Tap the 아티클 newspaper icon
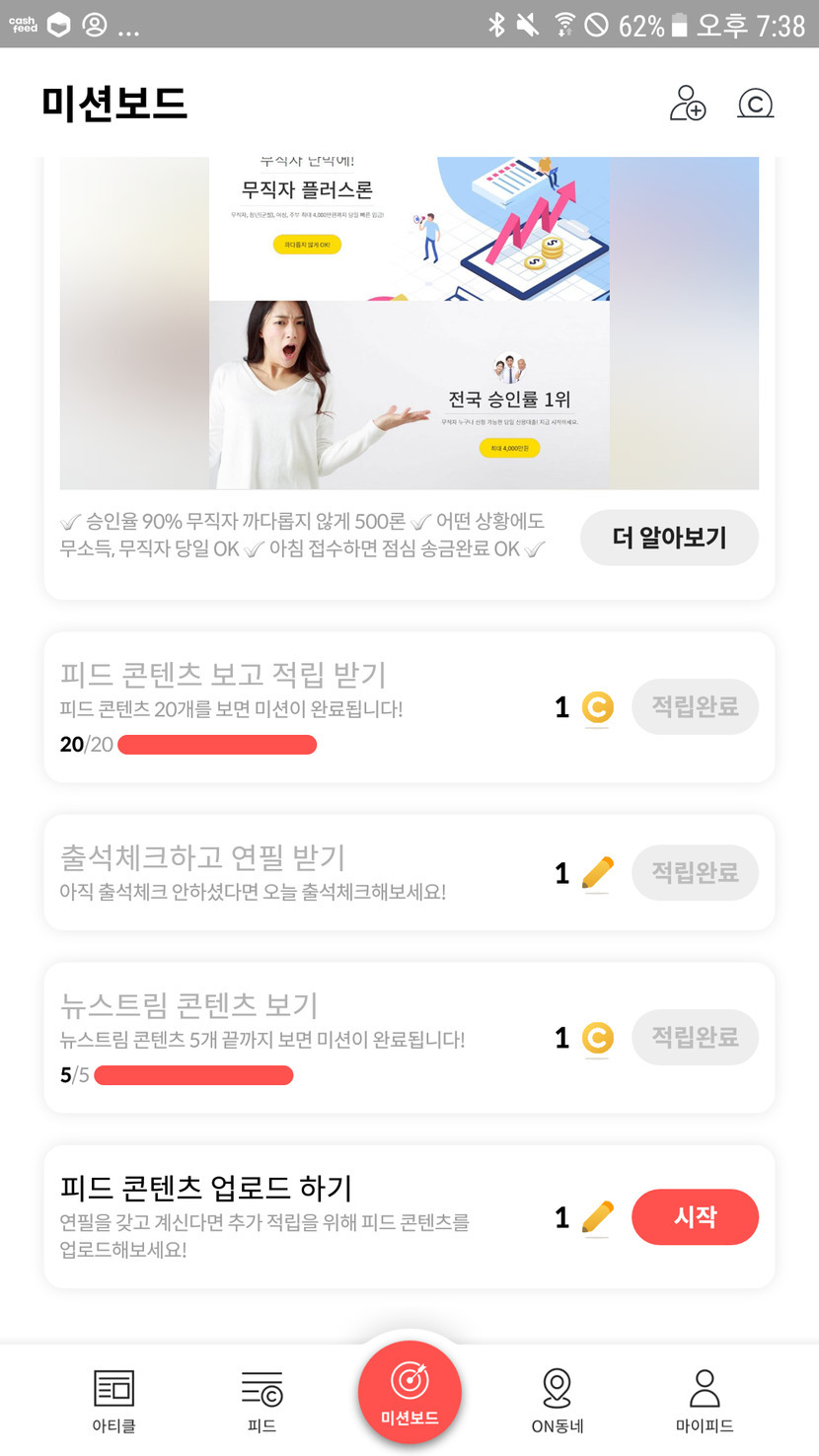Viewport: 819px width, 1456px height. tap(113, 1388)
